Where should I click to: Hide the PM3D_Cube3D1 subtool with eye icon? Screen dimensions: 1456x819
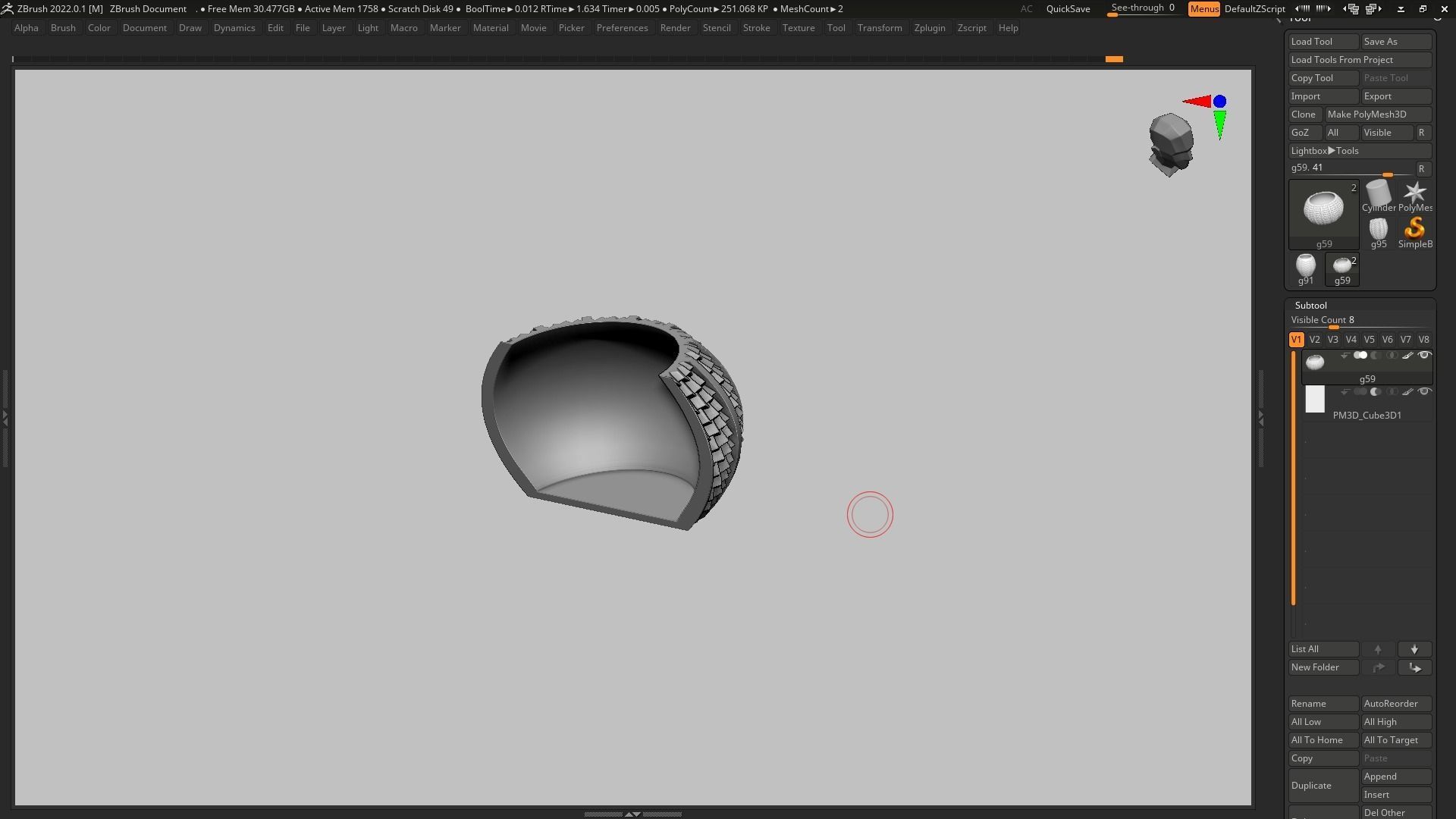pyautogui.click(x=1424, y=392)
